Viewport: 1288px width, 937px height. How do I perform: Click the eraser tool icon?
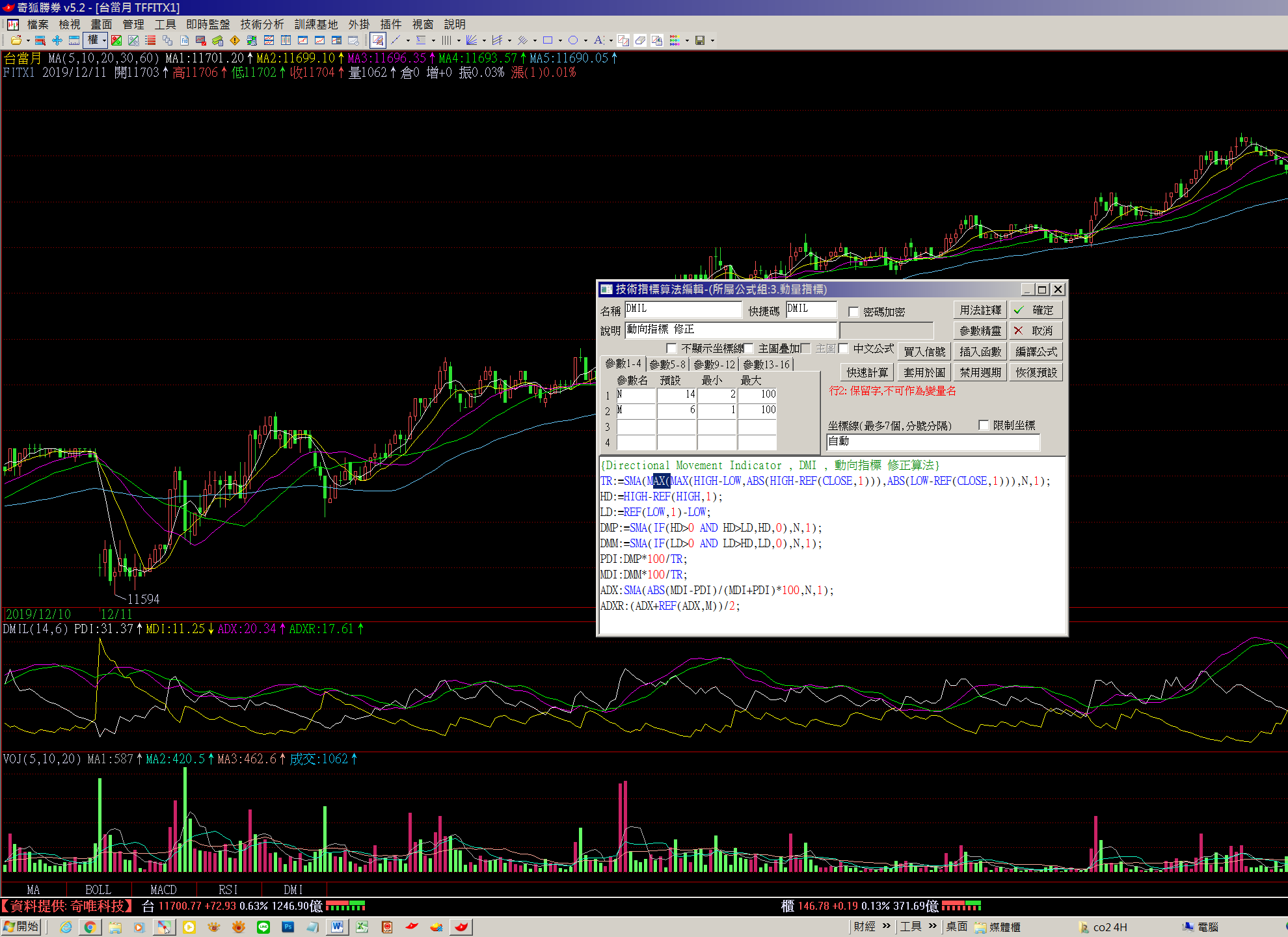pyautogui.click(x=640, y=40)
